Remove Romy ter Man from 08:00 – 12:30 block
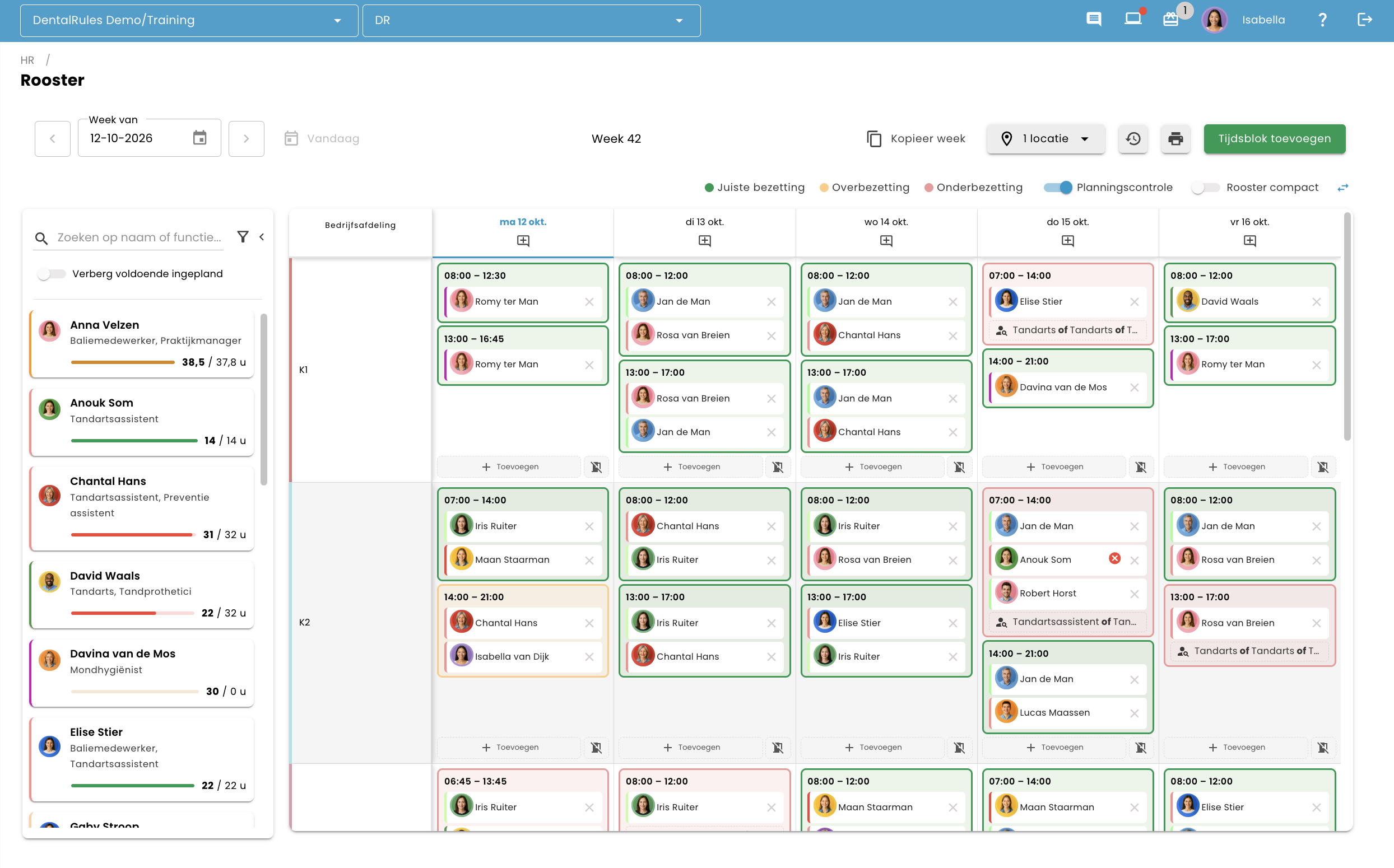 589,301
